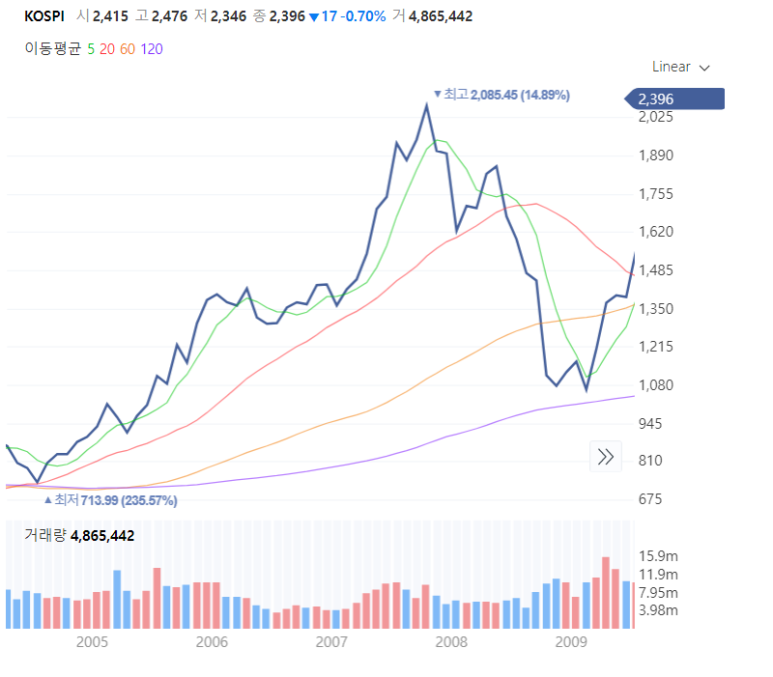773x677 pixels.
Task: Click the header volume value 4,865,442
Action: (440, 16)
